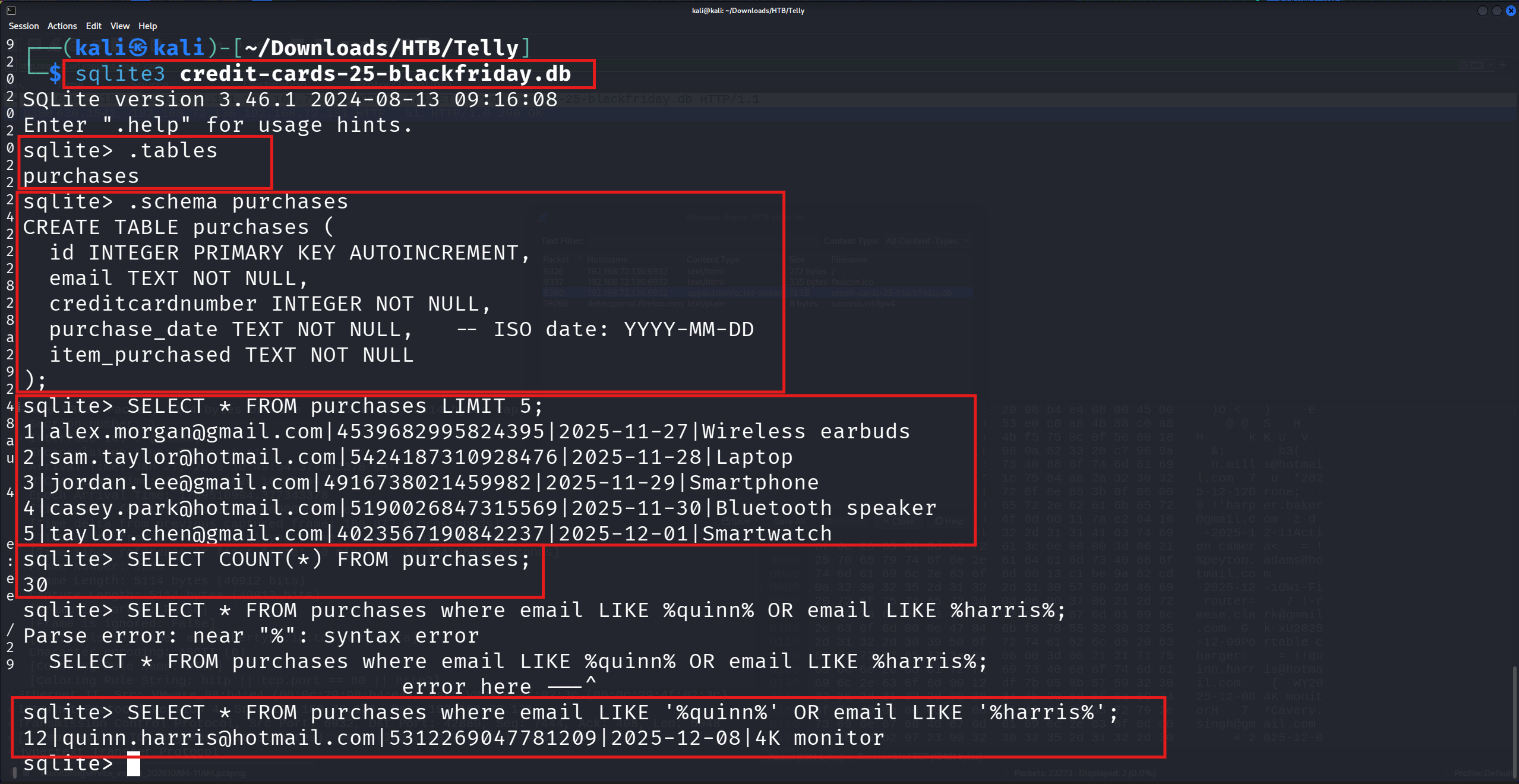Click the 'SELECT COUNT(*) FROM purchases;' query

tap(329, 559)
